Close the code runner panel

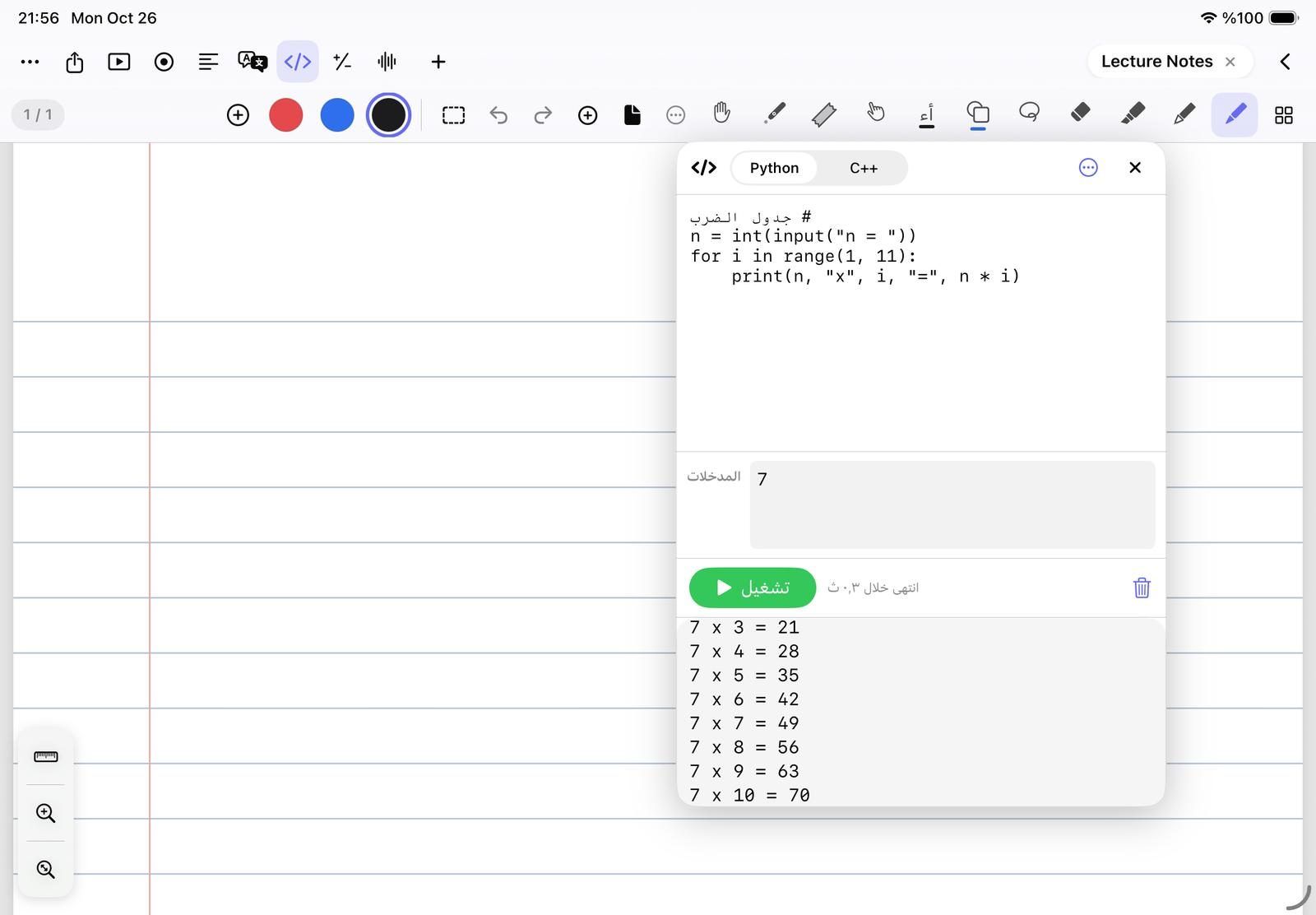coord(1135,168)
